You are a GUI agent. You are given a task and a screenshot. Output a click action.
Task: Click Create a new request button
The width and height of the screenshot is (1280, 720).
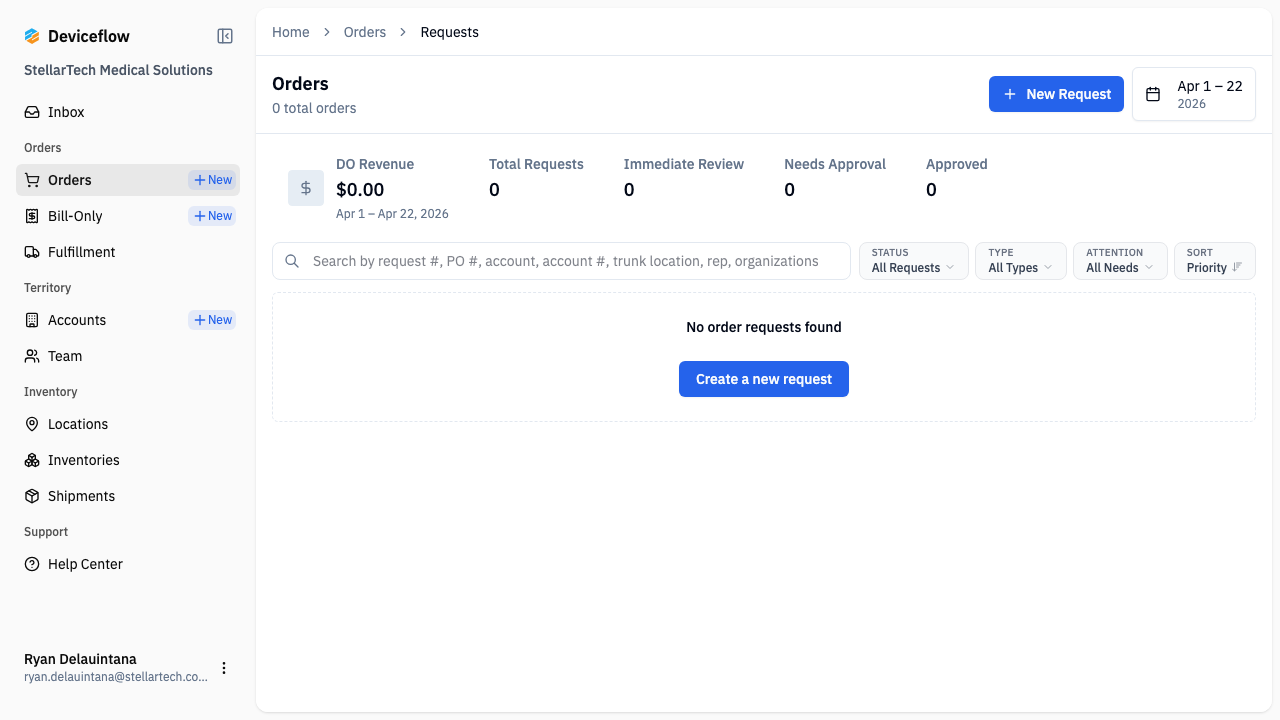point(764,379)
